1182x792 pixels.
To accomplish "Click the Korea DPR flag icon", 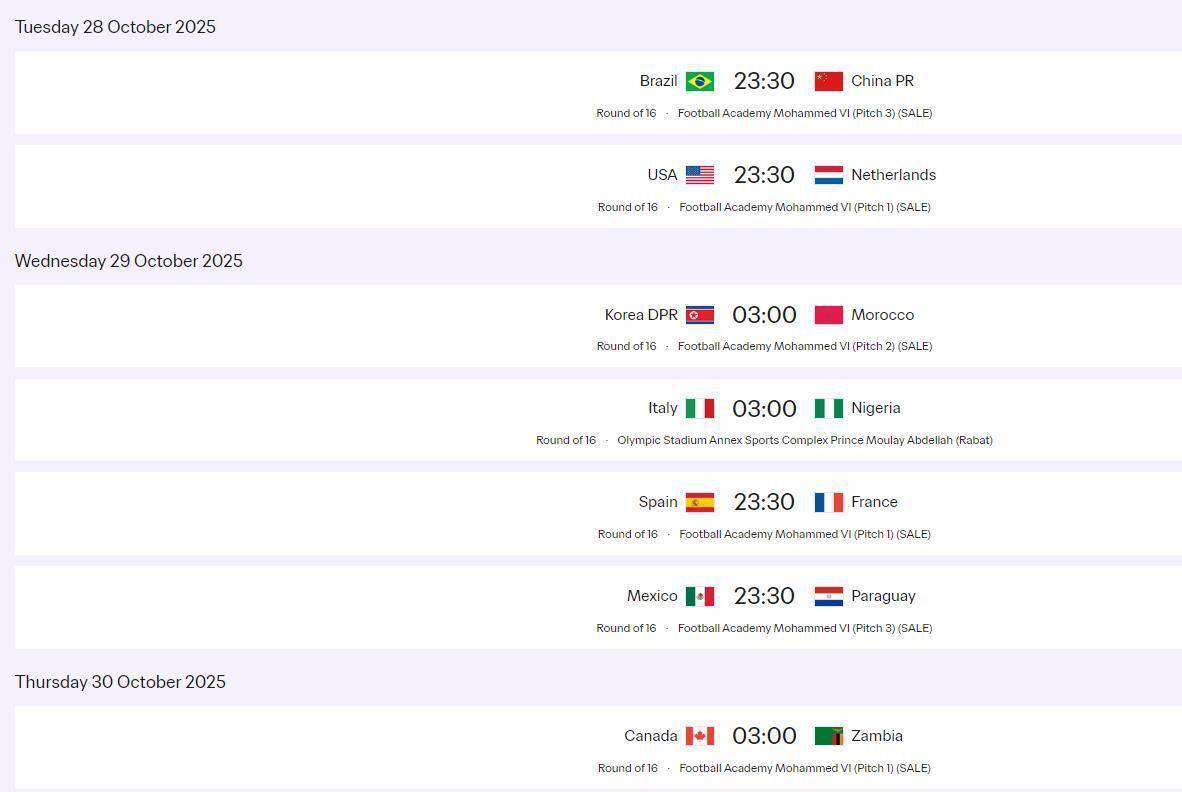I will point(699,315).
